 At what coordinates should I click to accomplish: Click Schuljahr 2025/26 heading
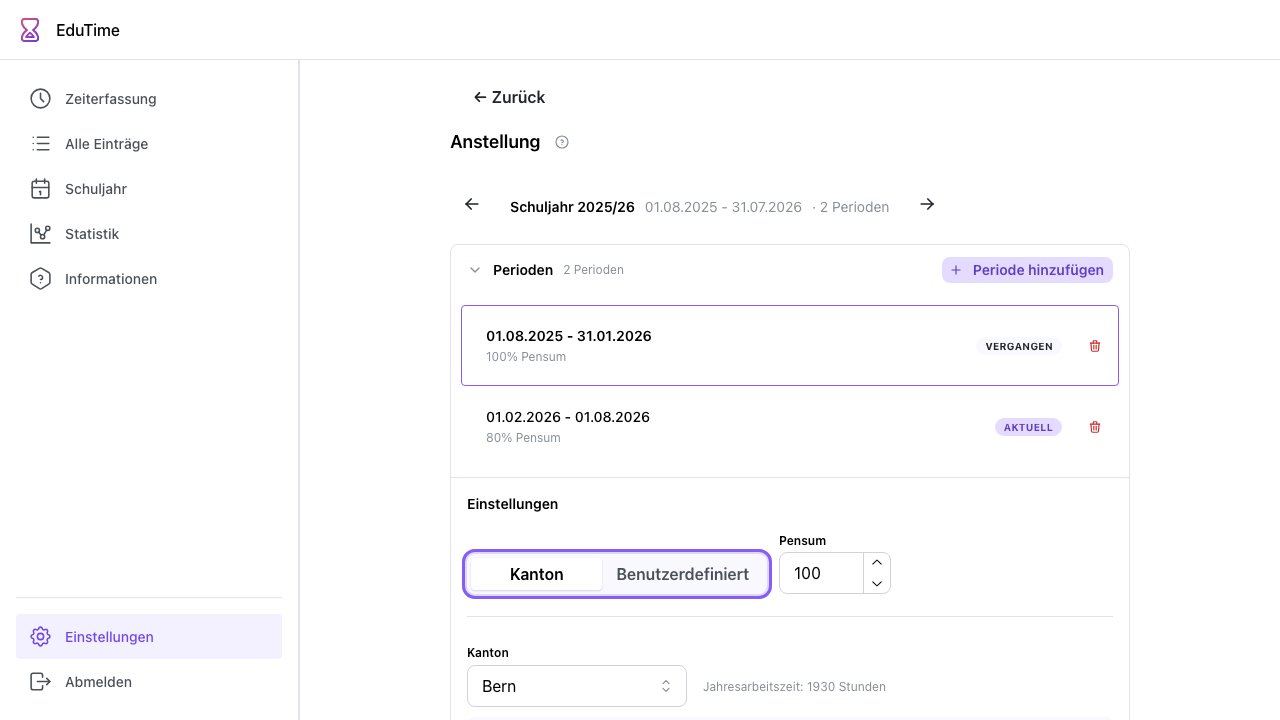coord(572,207)
